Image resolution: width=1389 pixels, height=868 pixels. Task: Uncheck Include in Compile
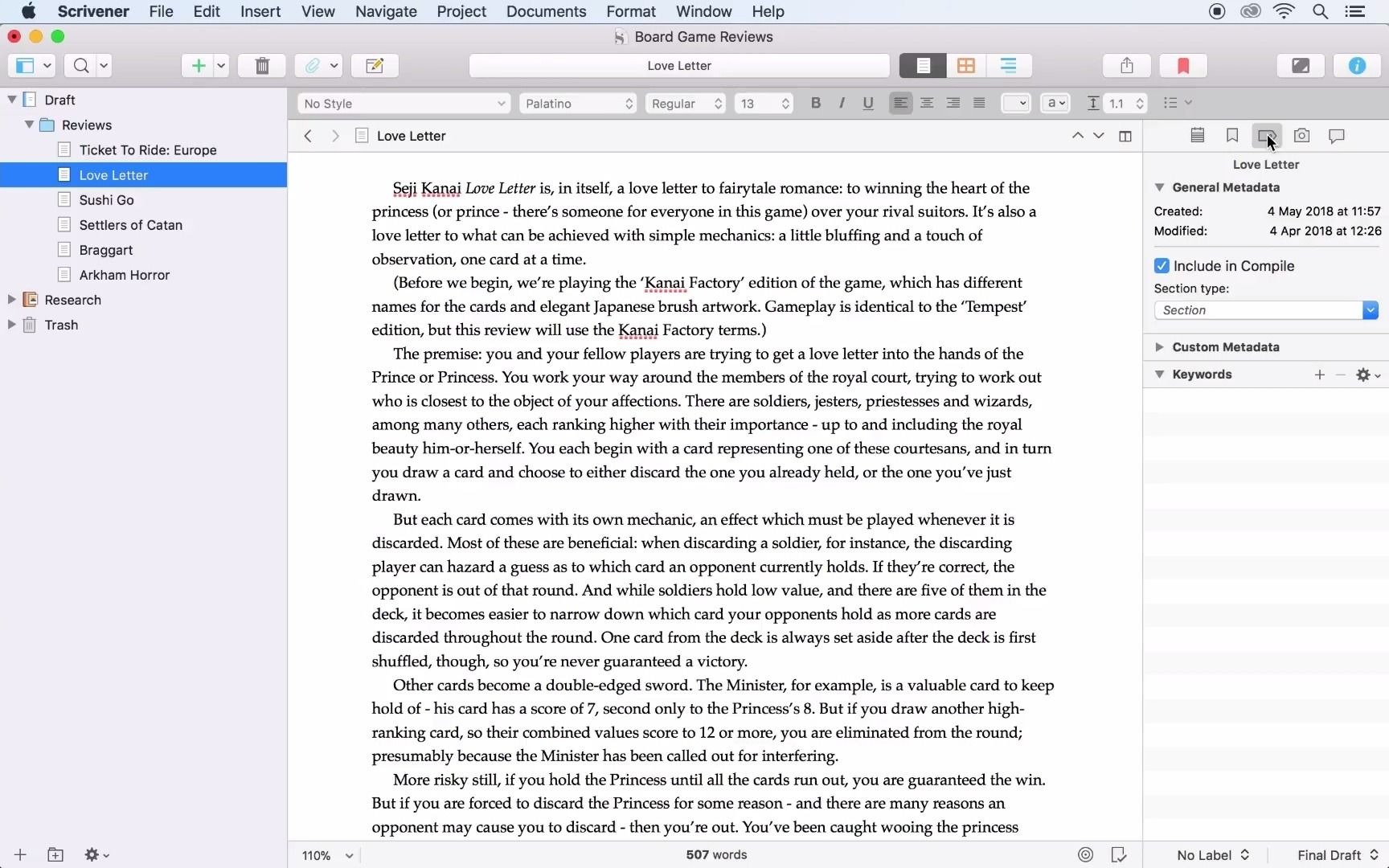[x=1162, y=265]
